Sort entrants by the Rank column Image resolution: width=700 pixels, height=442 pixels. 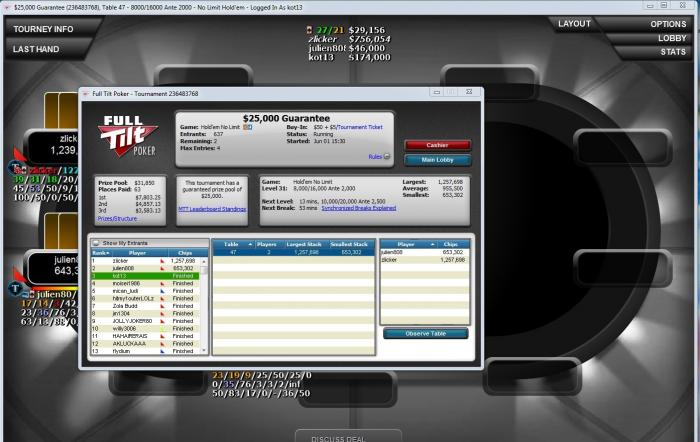100,253
